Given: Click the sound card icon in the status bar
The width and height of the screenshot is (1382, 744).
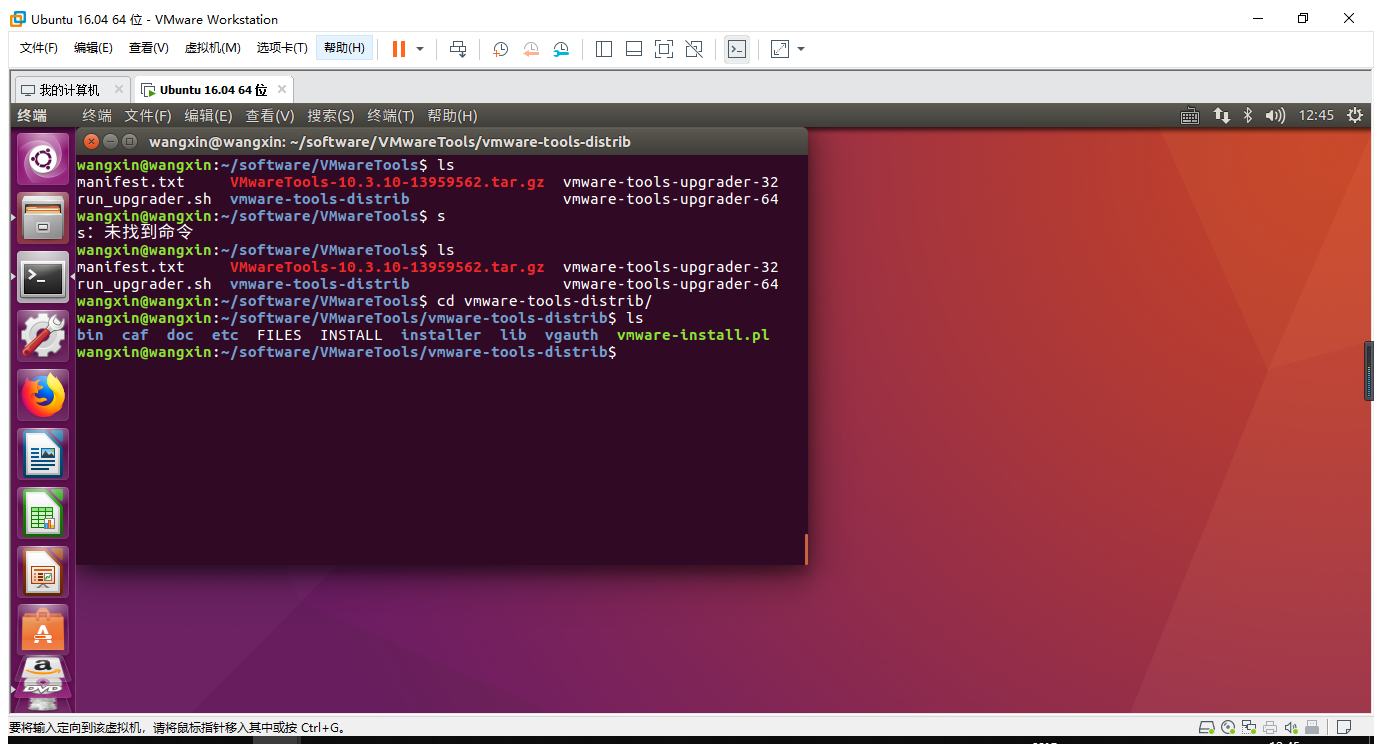Looking at the screenshot, I should [x=1291, y=727].
